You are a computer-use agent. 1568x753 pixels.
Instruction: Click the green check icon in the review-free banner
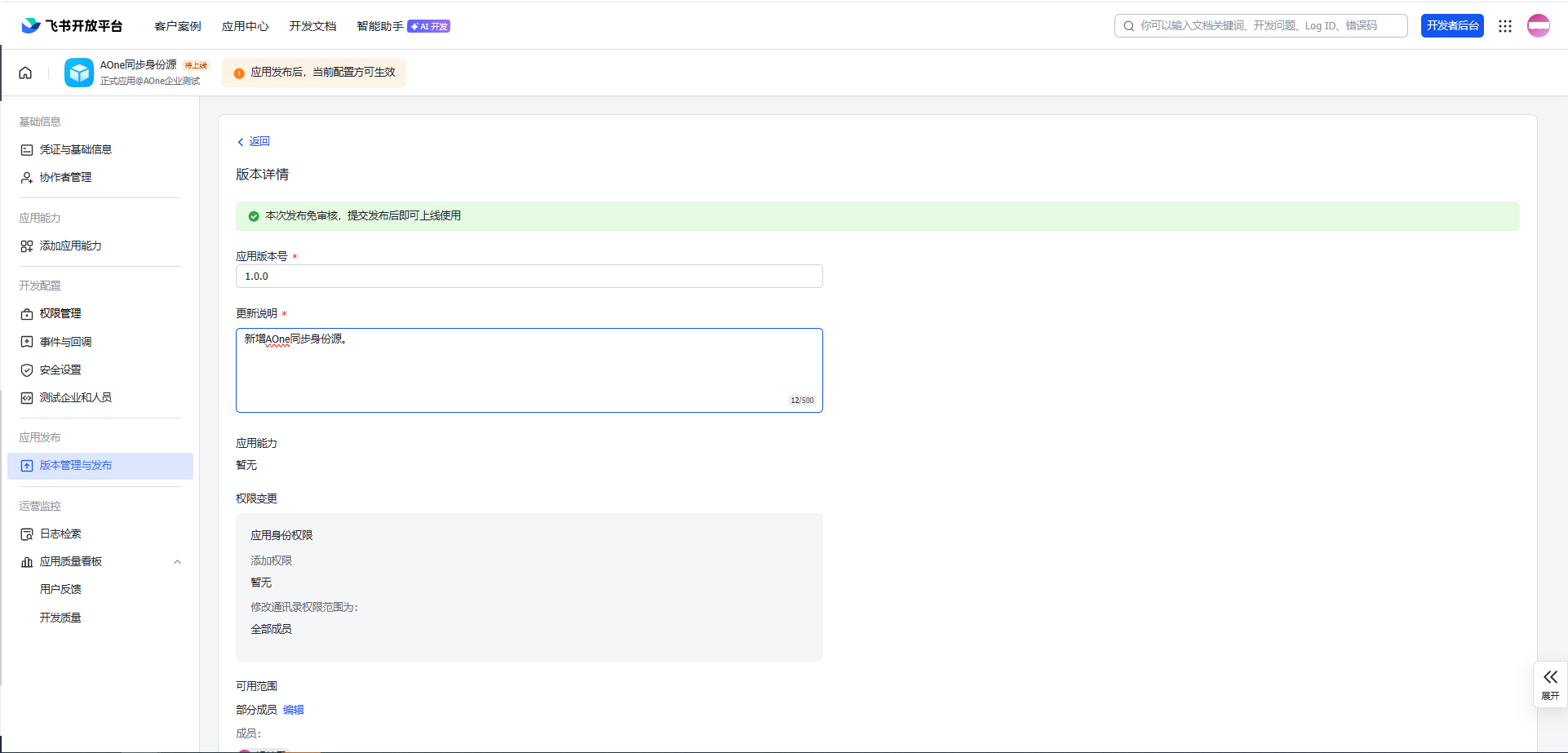[254, 216]
